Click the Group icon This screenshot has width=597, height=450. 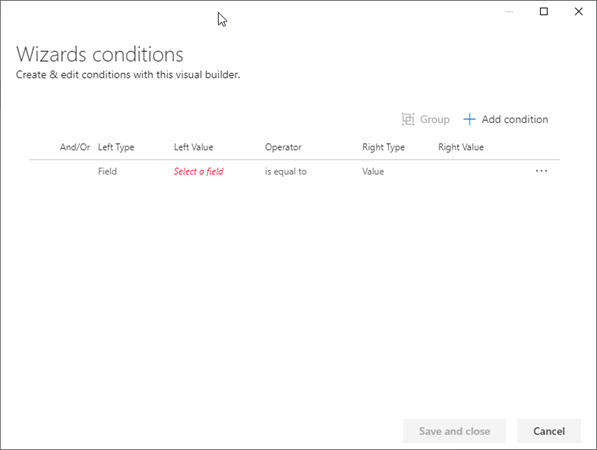click(x=408, y=119)
